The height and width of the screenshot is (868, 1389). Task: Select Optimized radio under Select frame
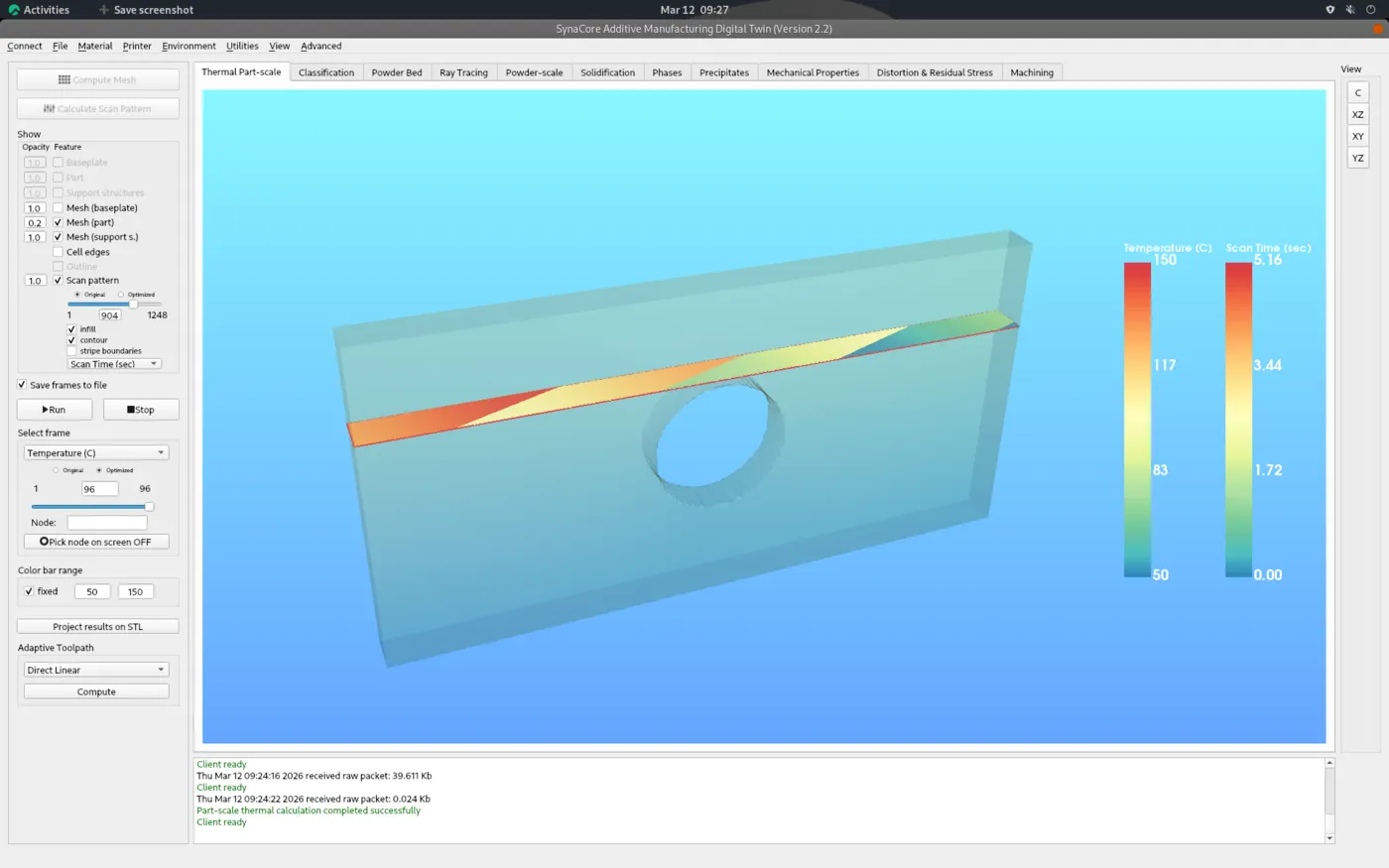99,470
